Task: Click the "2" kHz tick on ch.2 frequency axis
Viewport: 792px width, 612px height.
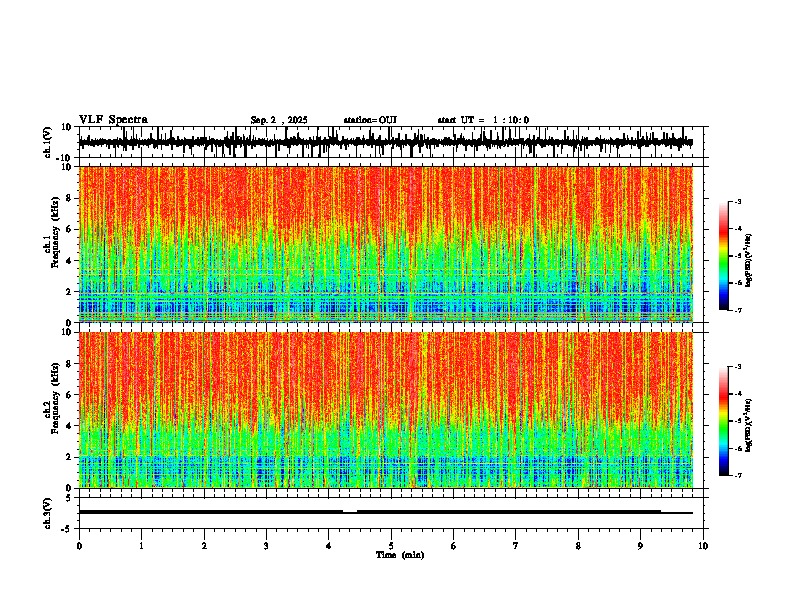Action: (69, 457)
